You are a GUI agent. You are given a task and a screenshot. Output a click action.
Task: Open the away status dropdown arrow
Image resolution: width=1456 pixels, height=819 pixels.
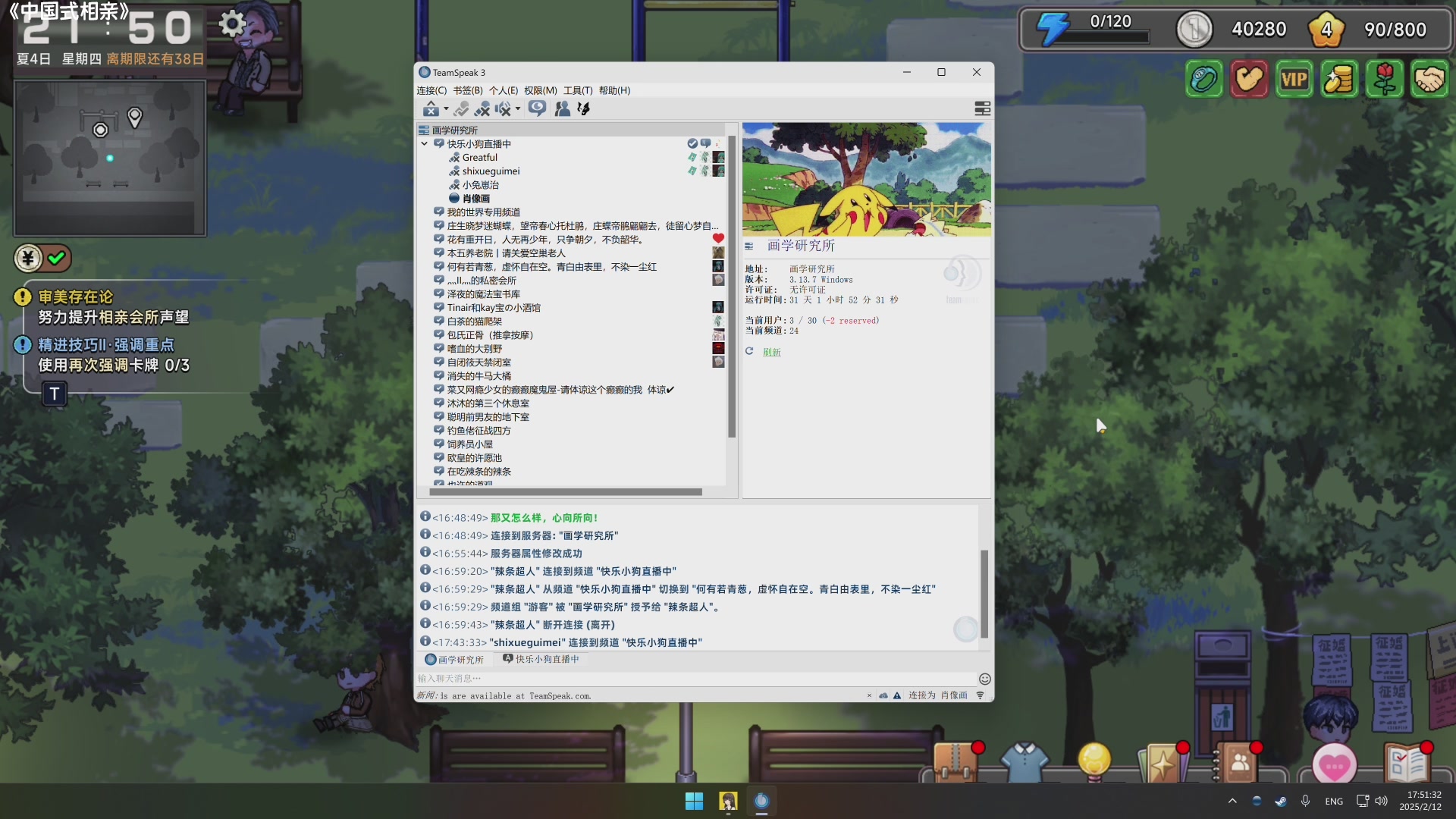(446, 109)
